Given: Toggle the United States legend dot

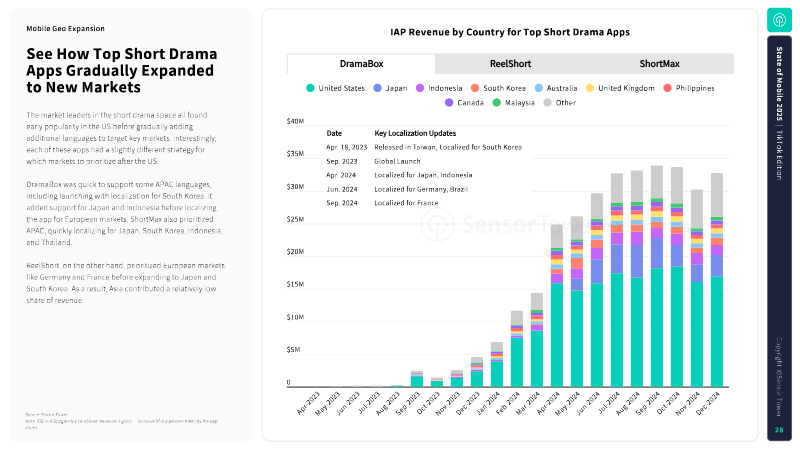Looking at the screenshot, I should [x=311, y=88].
